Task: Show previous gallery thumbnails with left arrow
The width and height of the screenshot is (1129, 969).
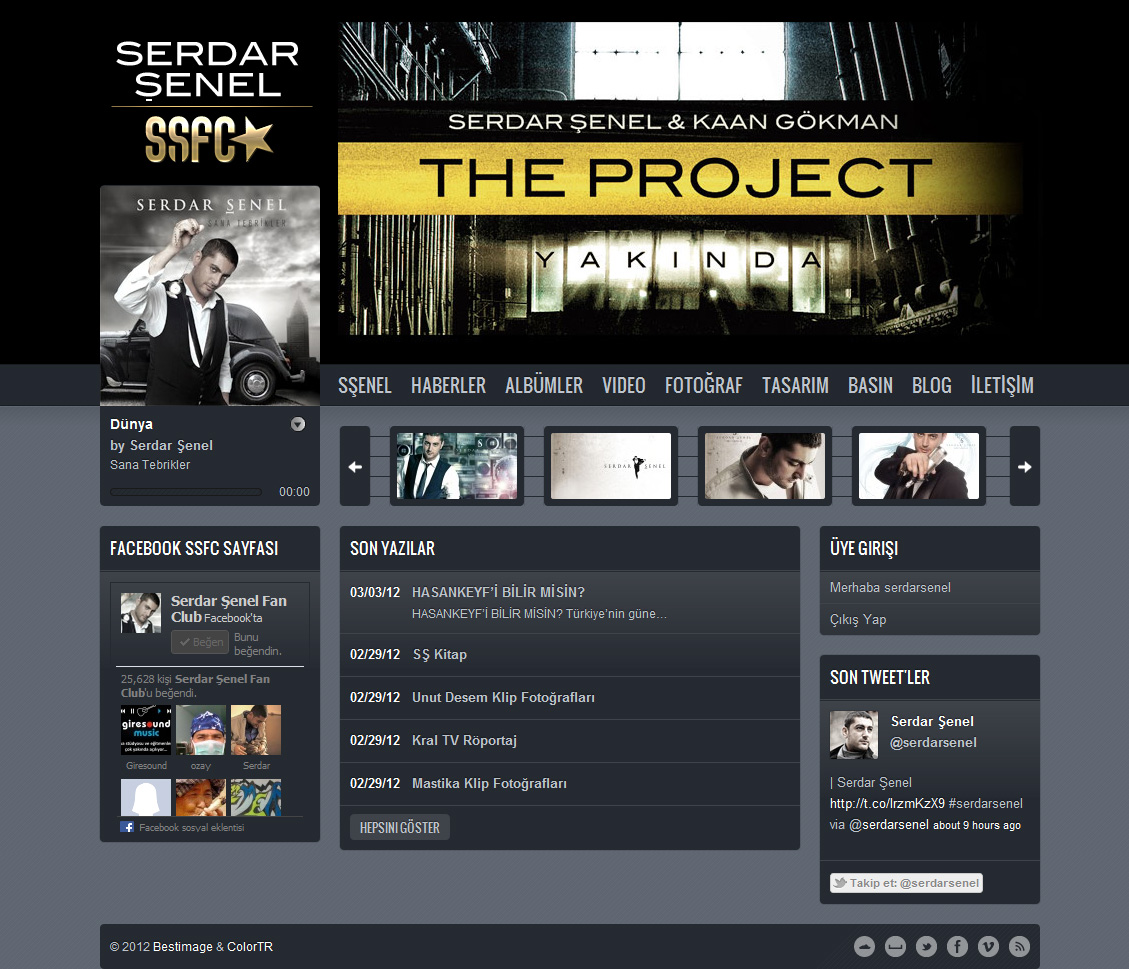Action: (355, 467)
